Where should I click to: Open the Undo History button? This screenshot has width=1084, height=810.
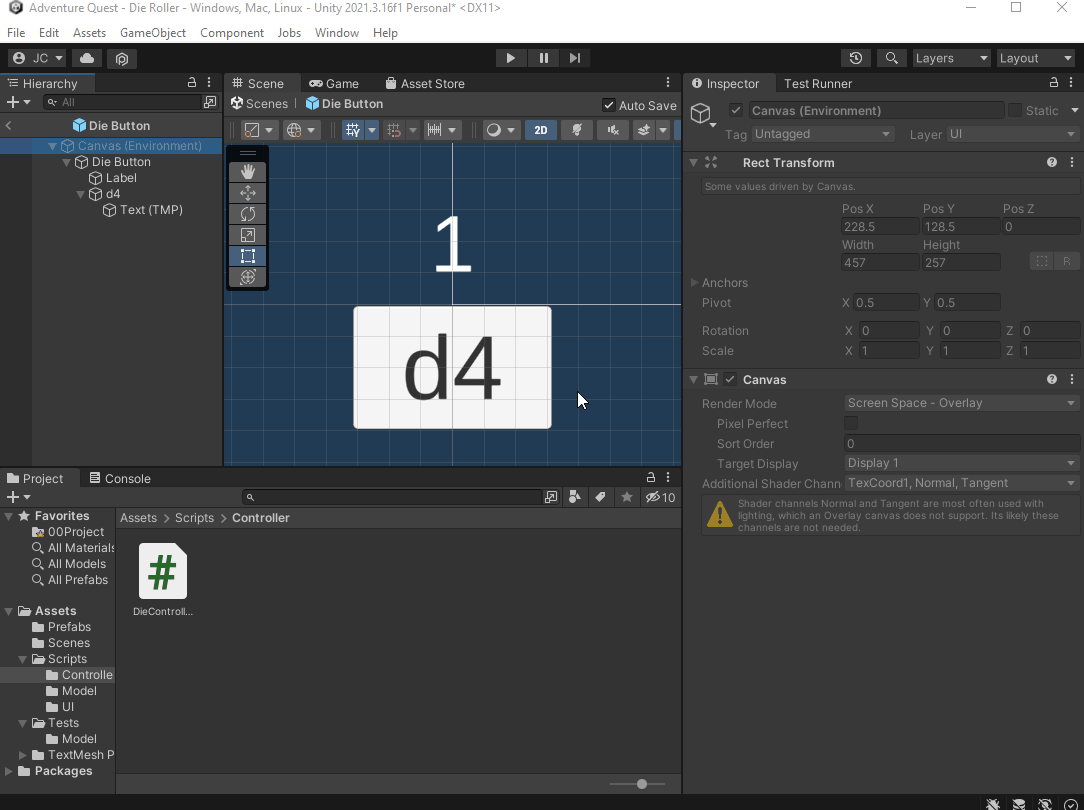pyautogui.click(x=856, y=58)
